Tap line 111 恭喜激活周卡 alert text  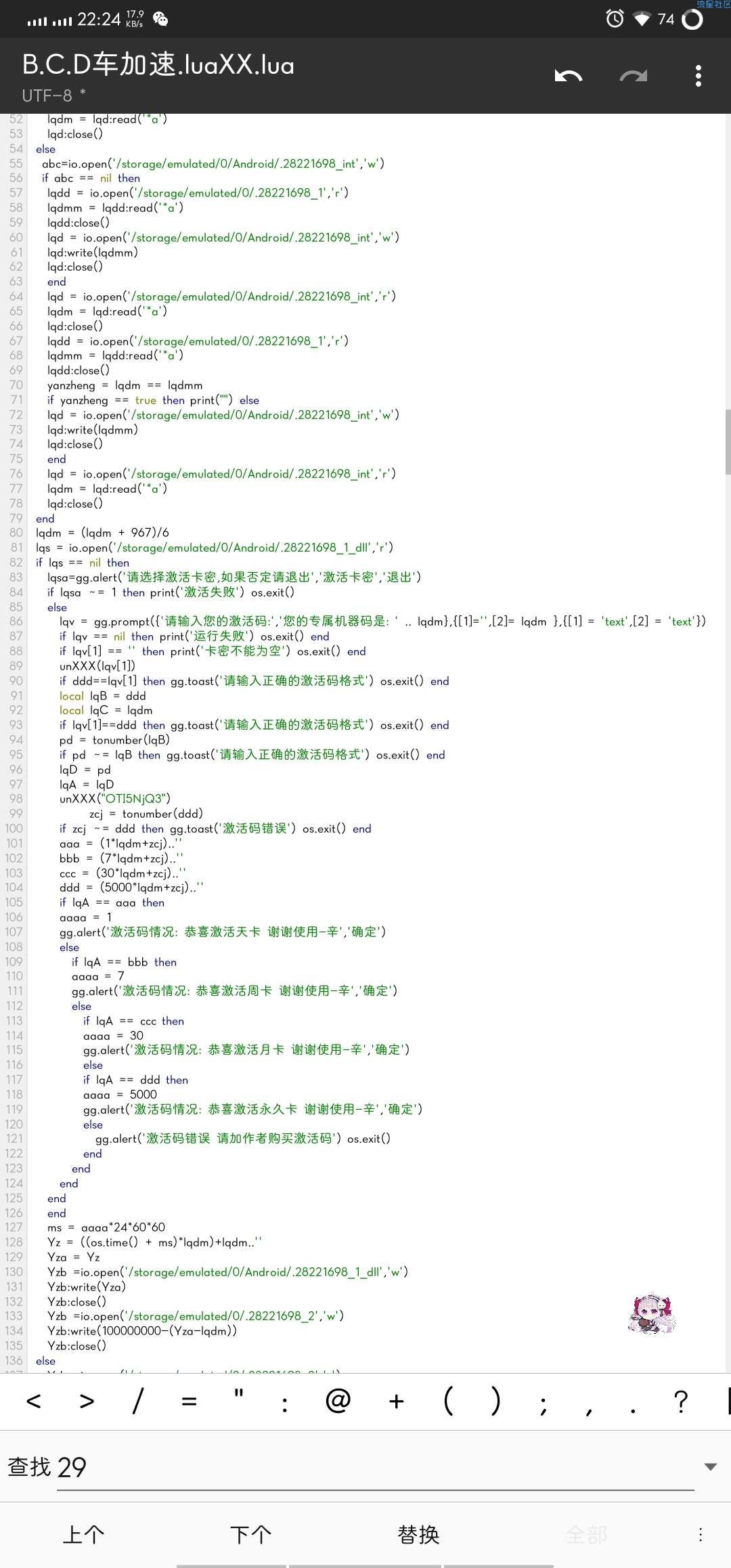(x=234, y=991)
